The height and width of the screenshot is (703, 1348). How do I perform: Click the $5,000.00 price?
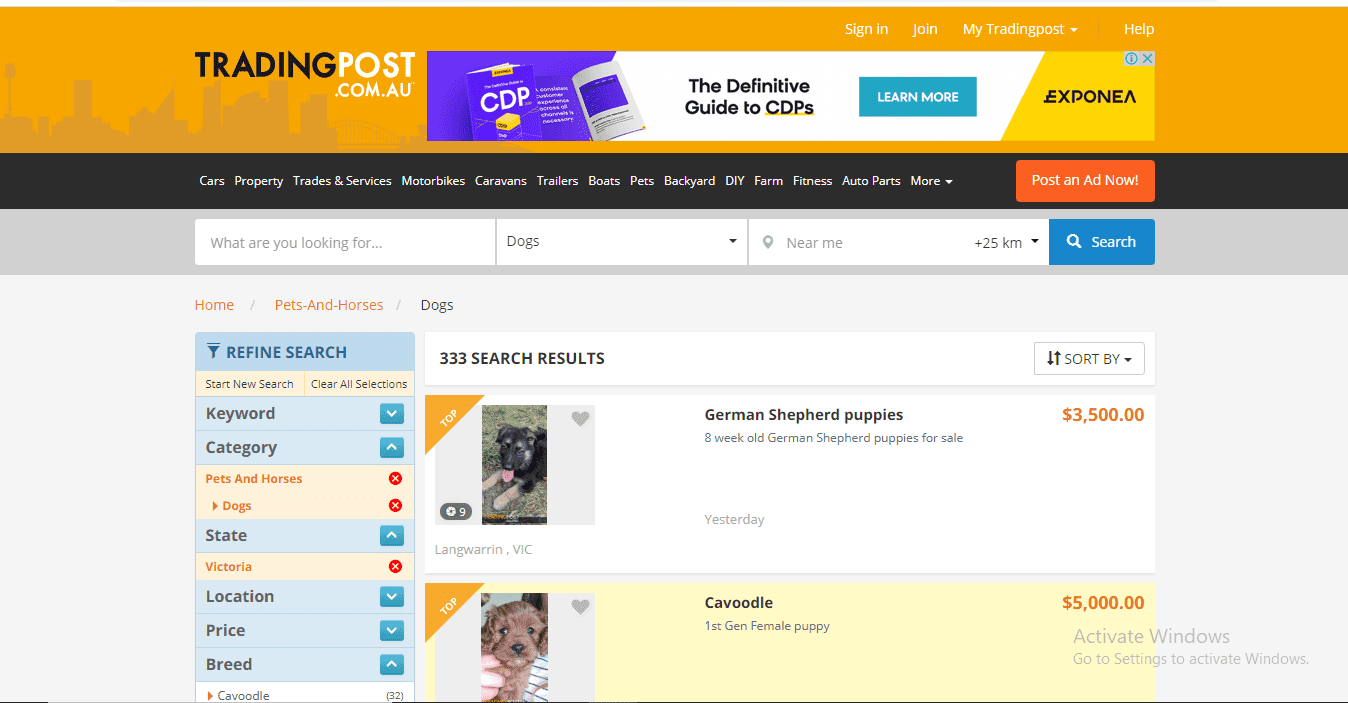1103,603
